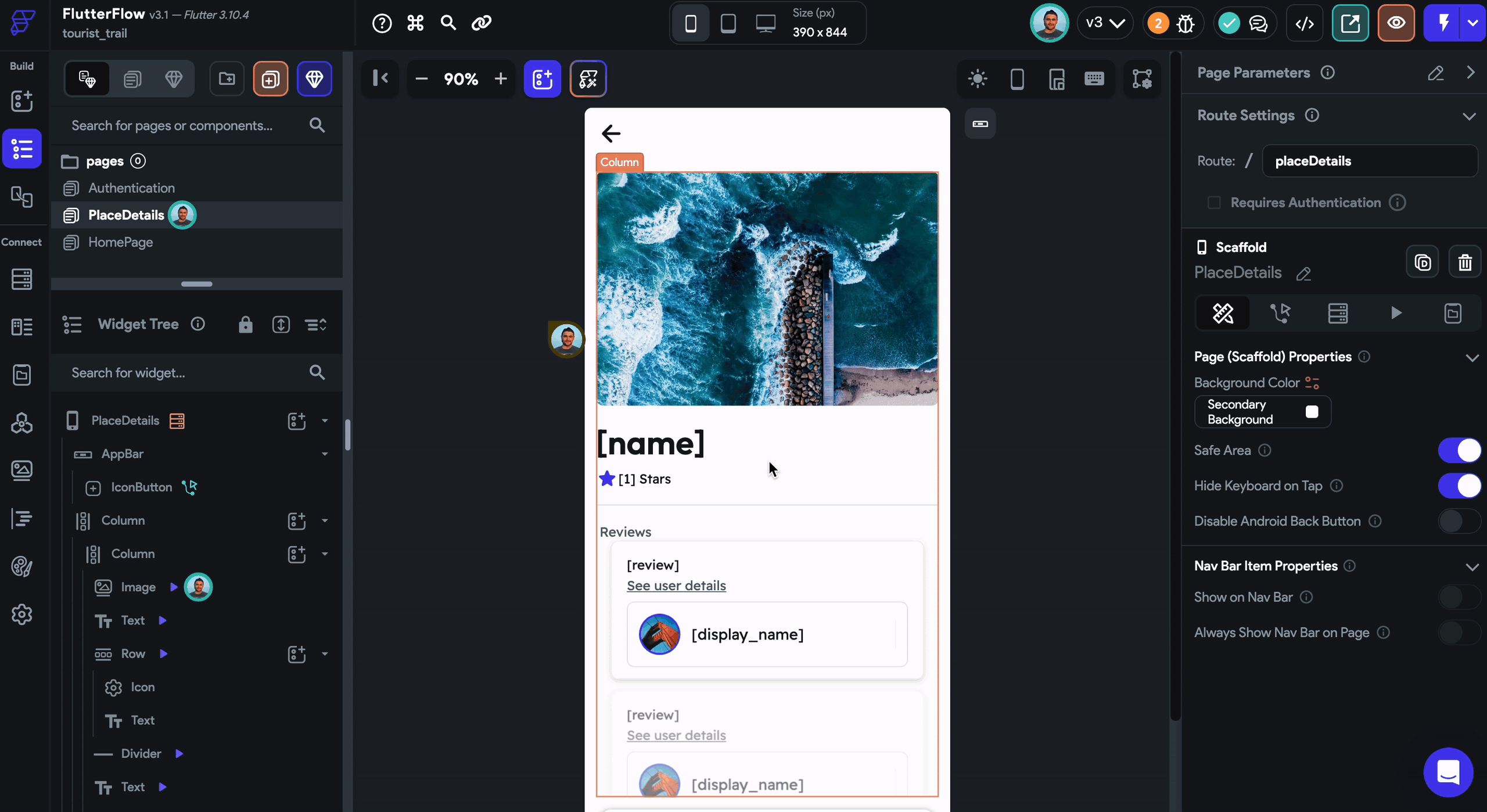The height and width of the screenshot is (812, 1487).
Task: Enable Always Show Nav Bar on Page
Action: (1459, 633)
